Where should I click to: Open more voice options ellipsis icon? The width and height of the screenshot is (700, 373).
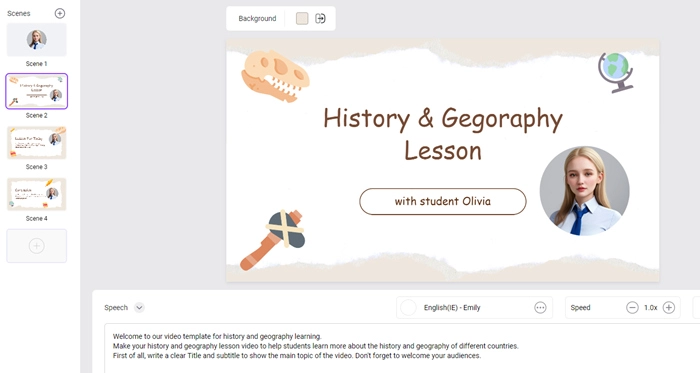540,307
